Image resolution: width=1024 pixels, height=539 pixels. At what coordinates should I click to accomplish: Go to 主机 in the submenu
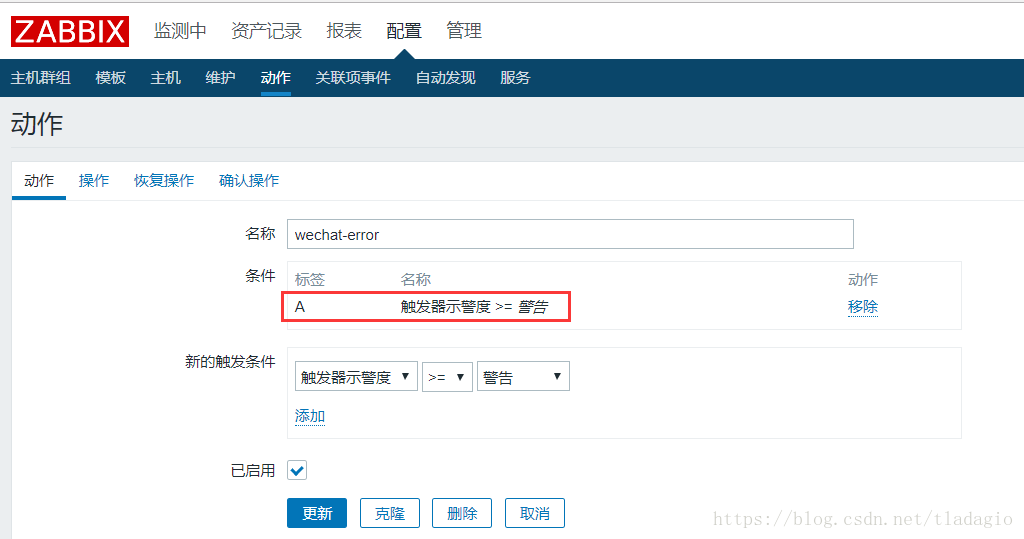tap(166, 78)
